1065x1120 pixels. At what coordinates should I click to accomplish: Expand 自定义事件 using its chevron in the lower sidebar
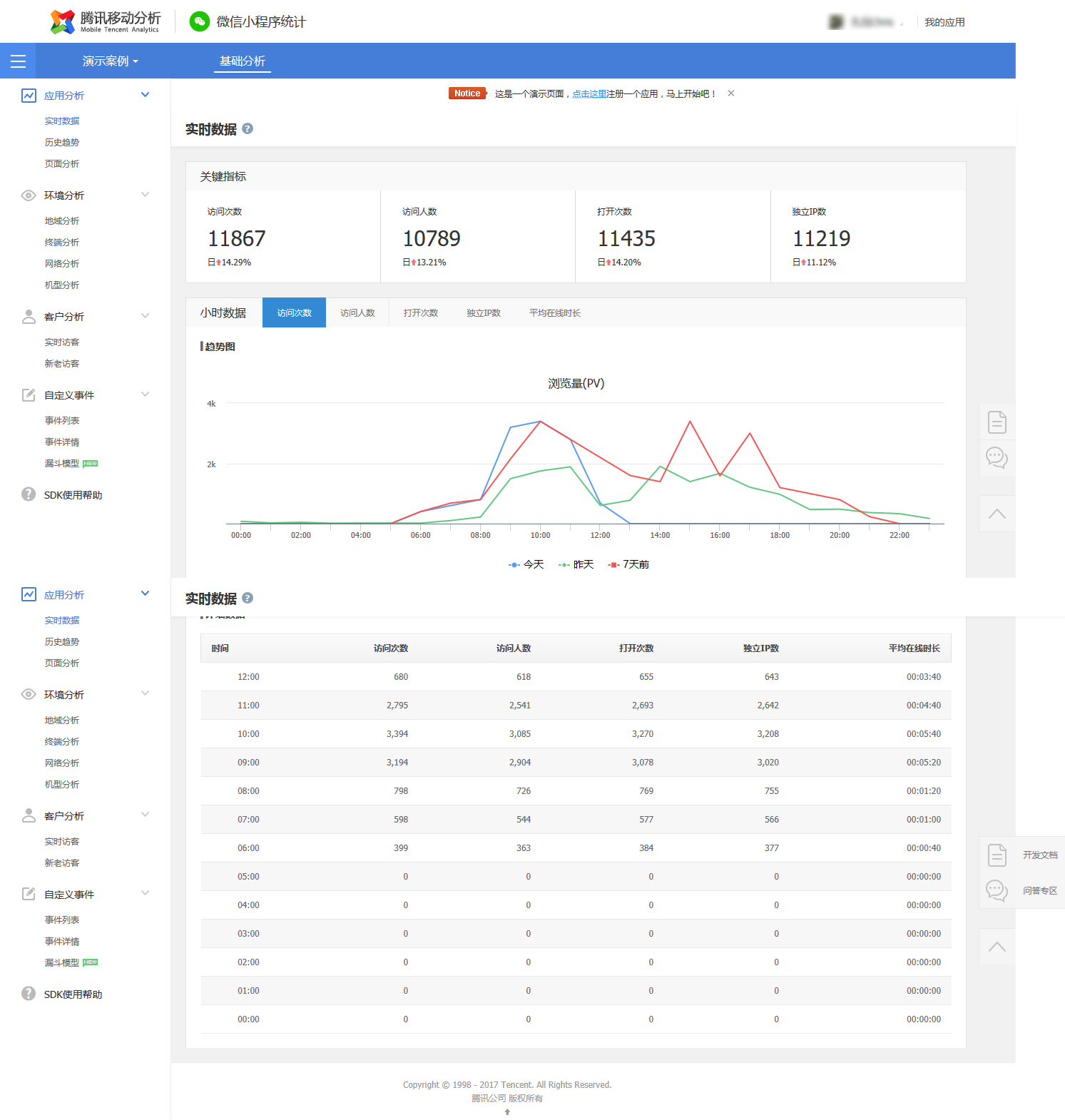[146, 892]
